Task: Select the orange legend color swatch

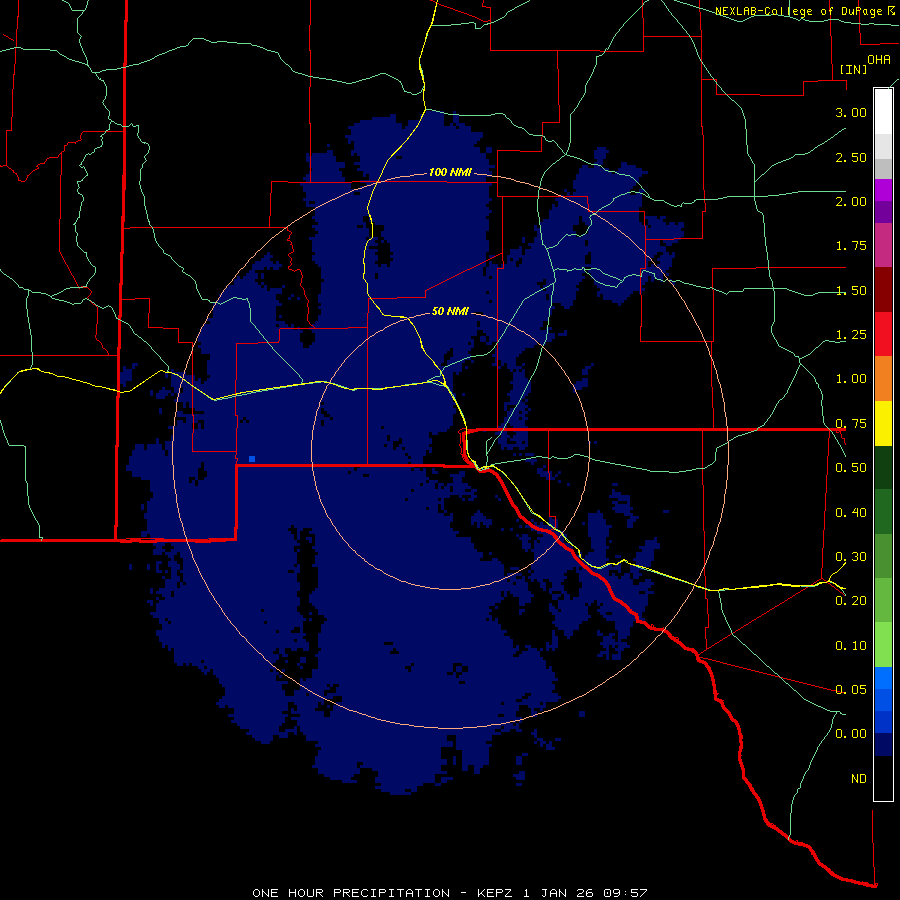Action: (x=883, y=379)
